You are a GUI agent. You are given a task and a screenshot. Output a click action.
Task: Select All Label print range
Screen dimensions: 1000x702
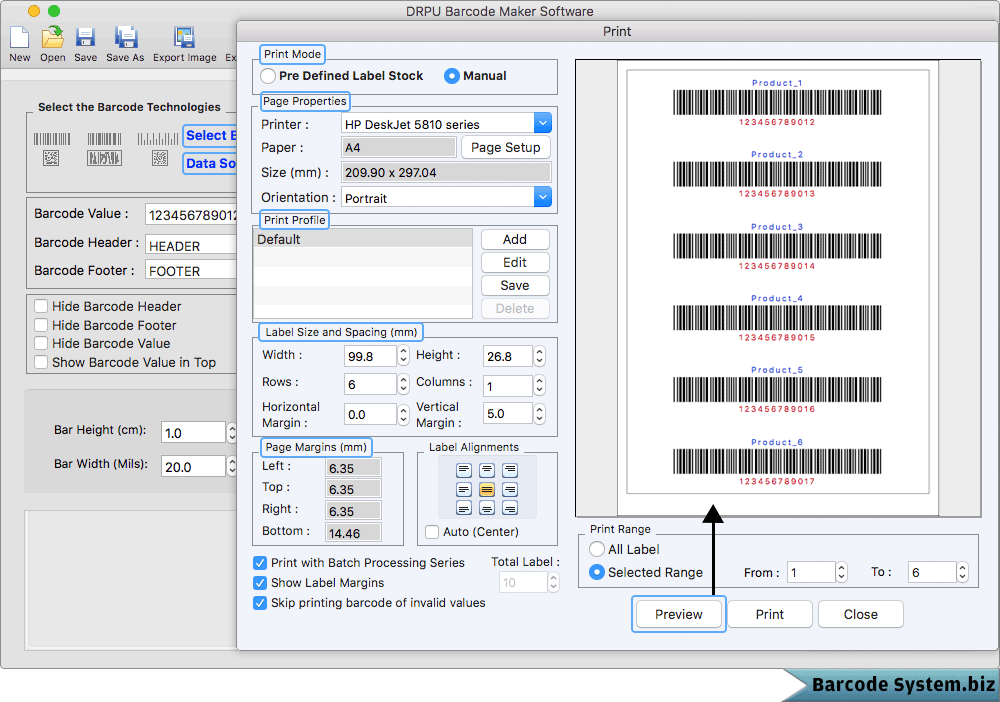tap(597, 549)
